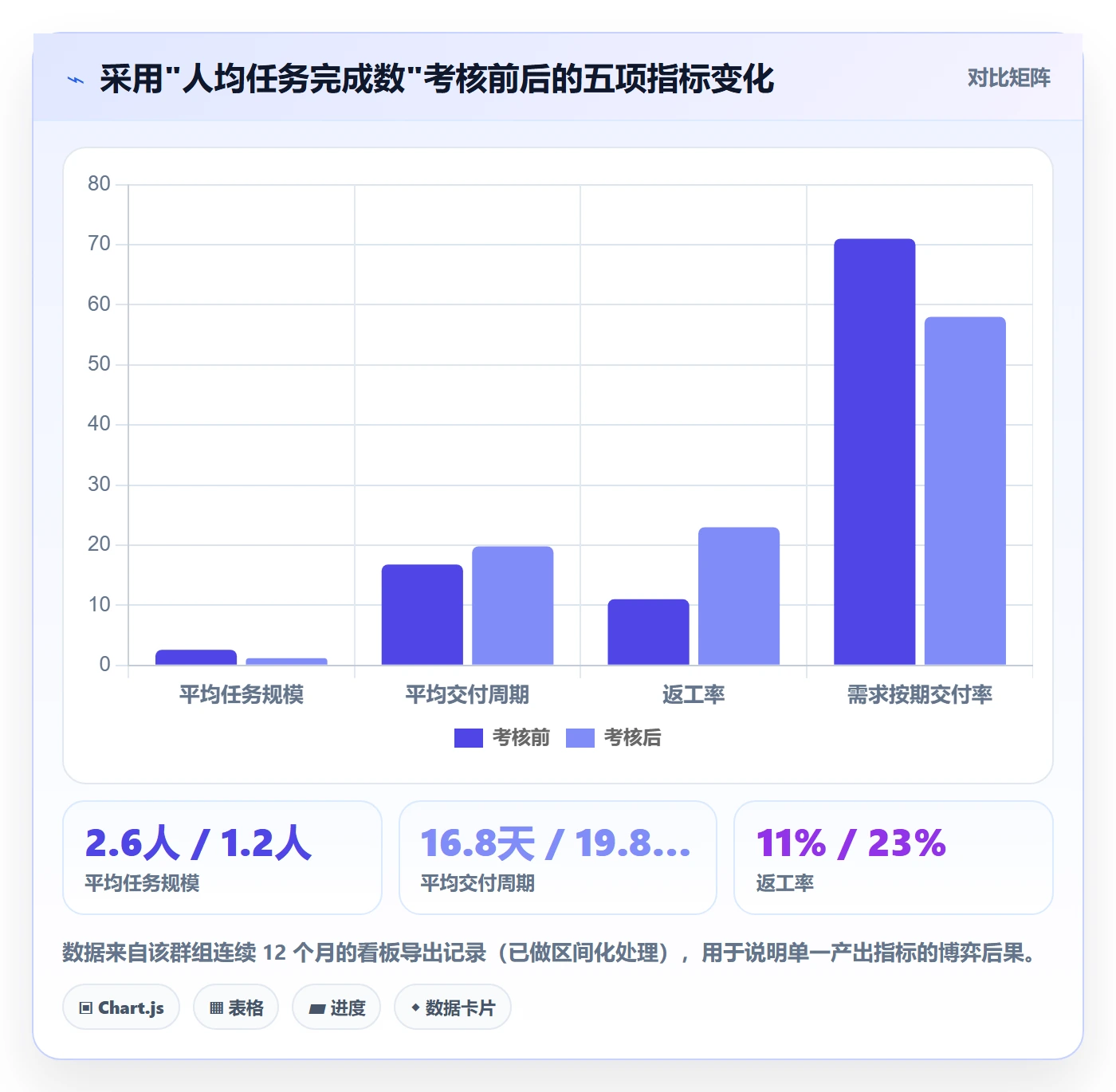Click the 考核前 bar for 平均交付周期
Viewport: 1116px width, 1092px height.
[x=422, y=615]
